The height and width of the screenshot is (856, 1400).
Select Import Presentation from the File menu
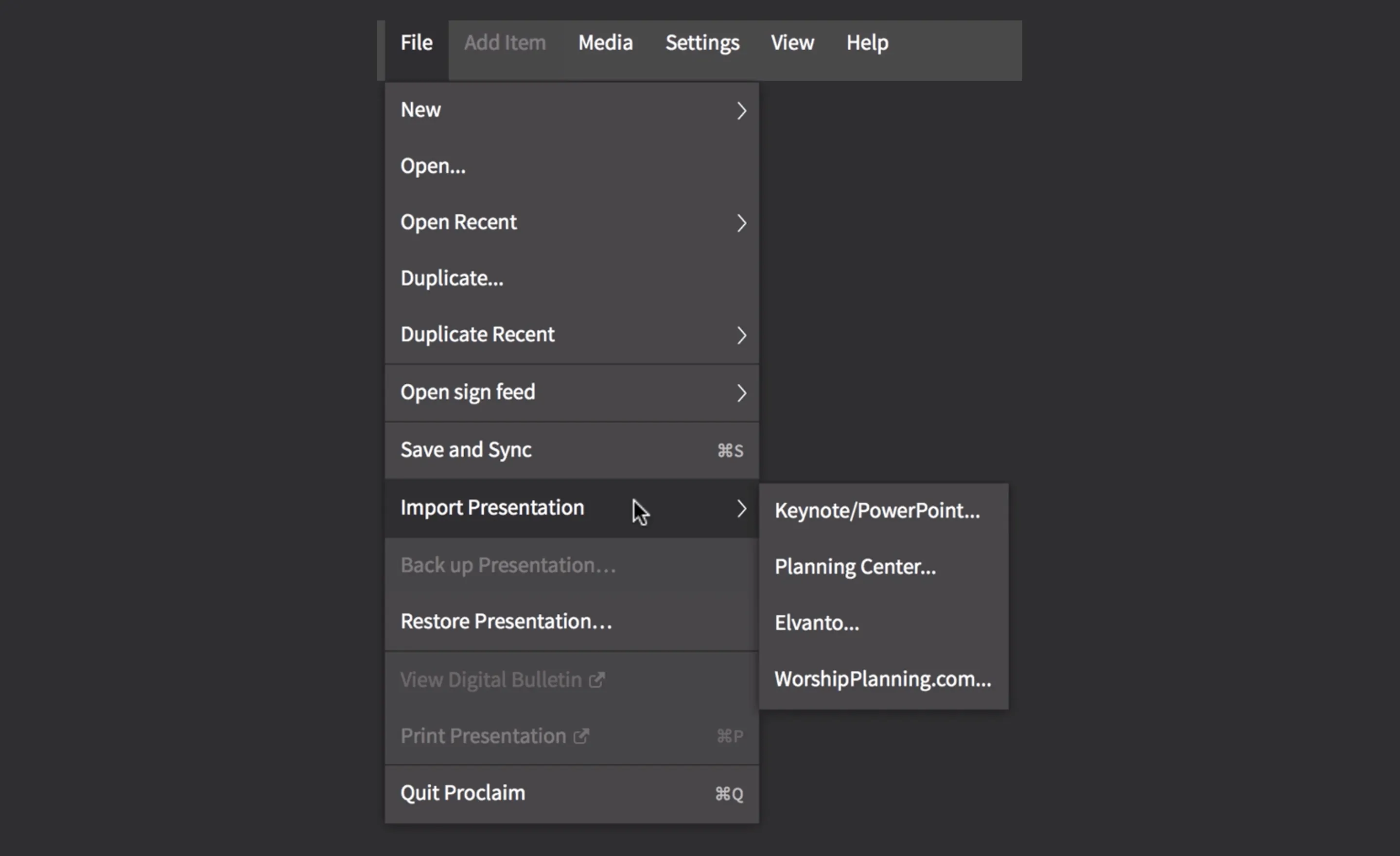click(492, 508)
